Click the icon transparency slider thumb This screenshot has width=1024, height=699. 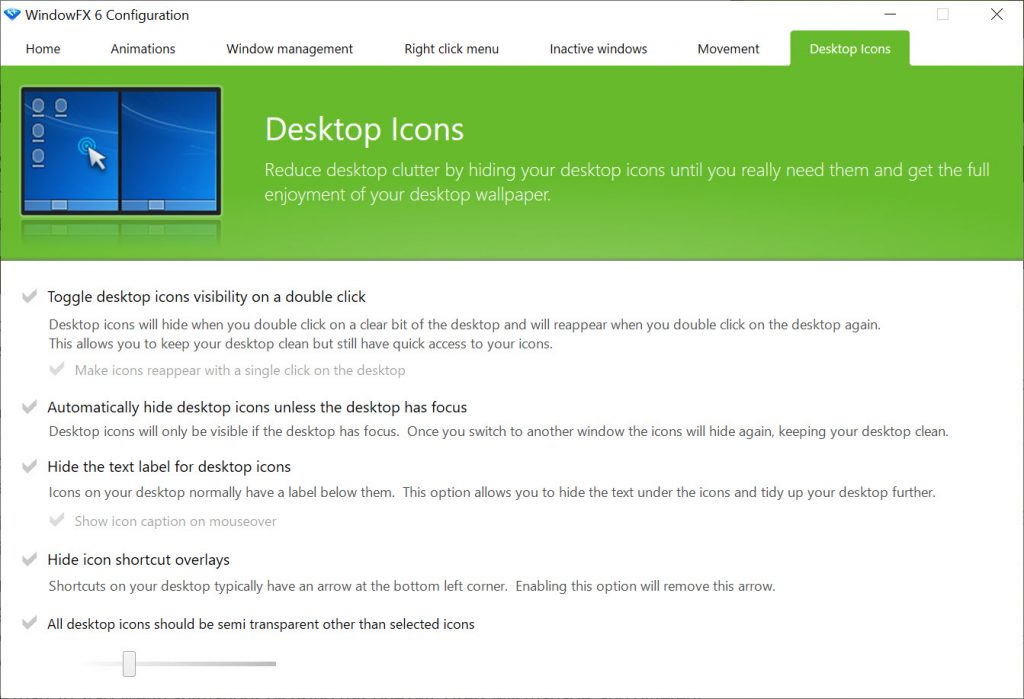pyautogui.click(x=129, y=664)
